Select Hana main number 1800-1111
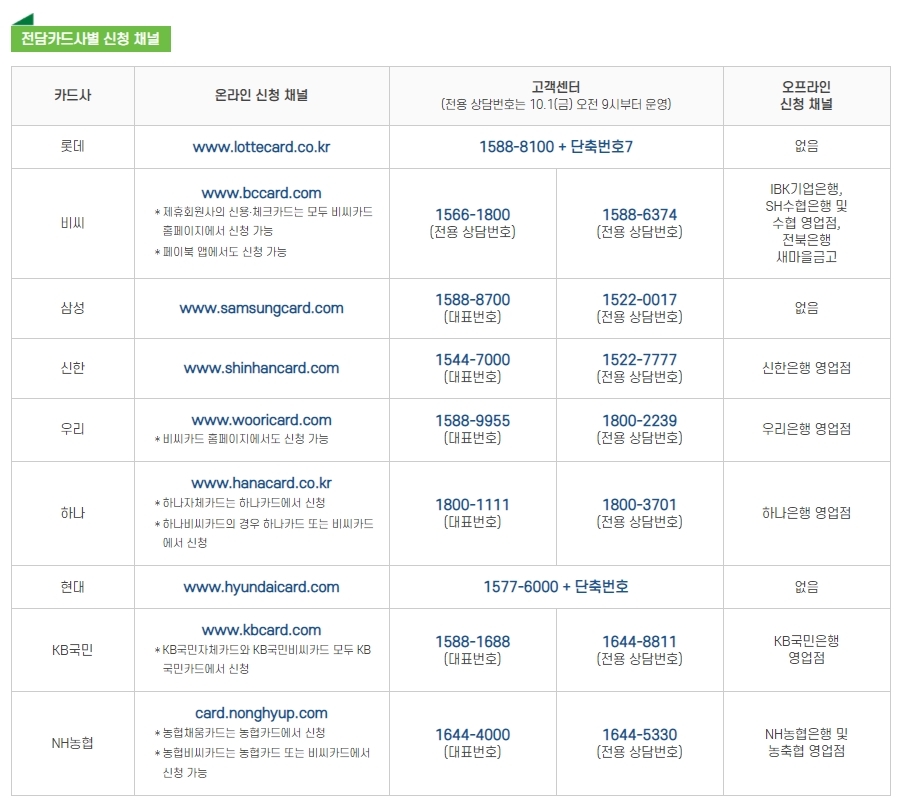Image resolution: width=907 pixels, height=803 pixels. pyautogui.click(x=473, y=505)
